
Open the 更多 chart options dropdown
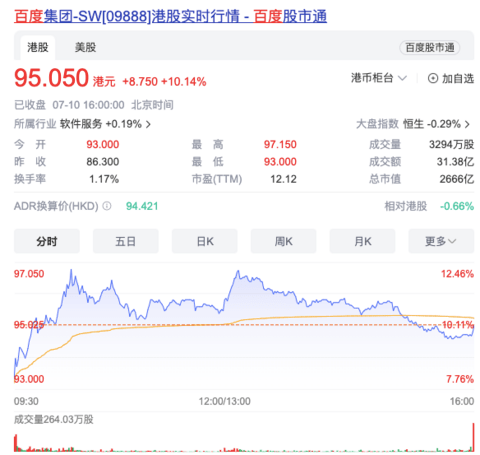[441, 241]
